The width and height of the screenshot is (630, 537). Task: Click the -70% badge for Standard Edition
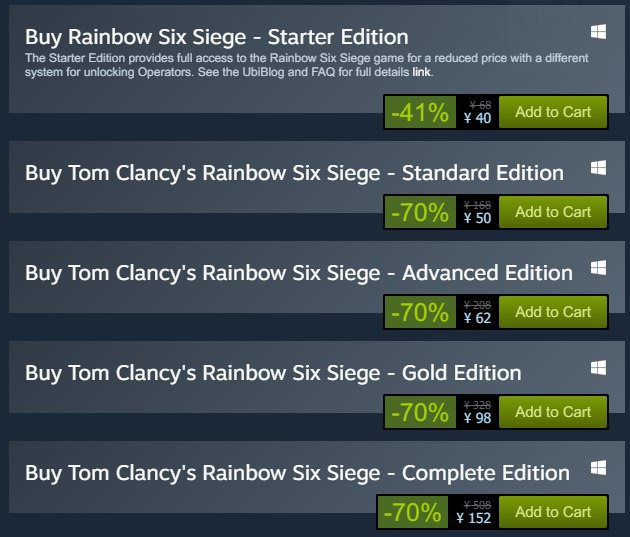pyautogui.click(x=420, y=213)
